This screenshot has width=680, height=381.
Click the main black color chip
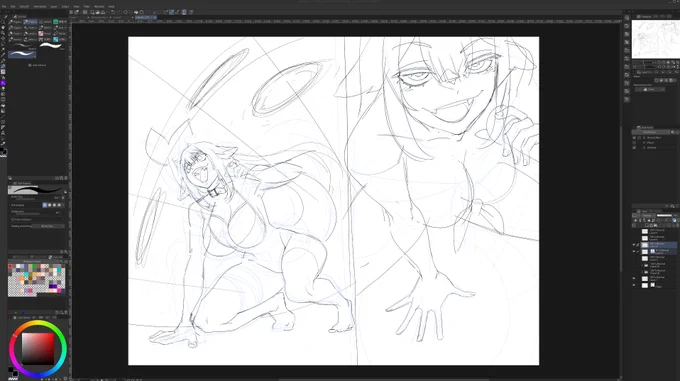coord(11,369)
